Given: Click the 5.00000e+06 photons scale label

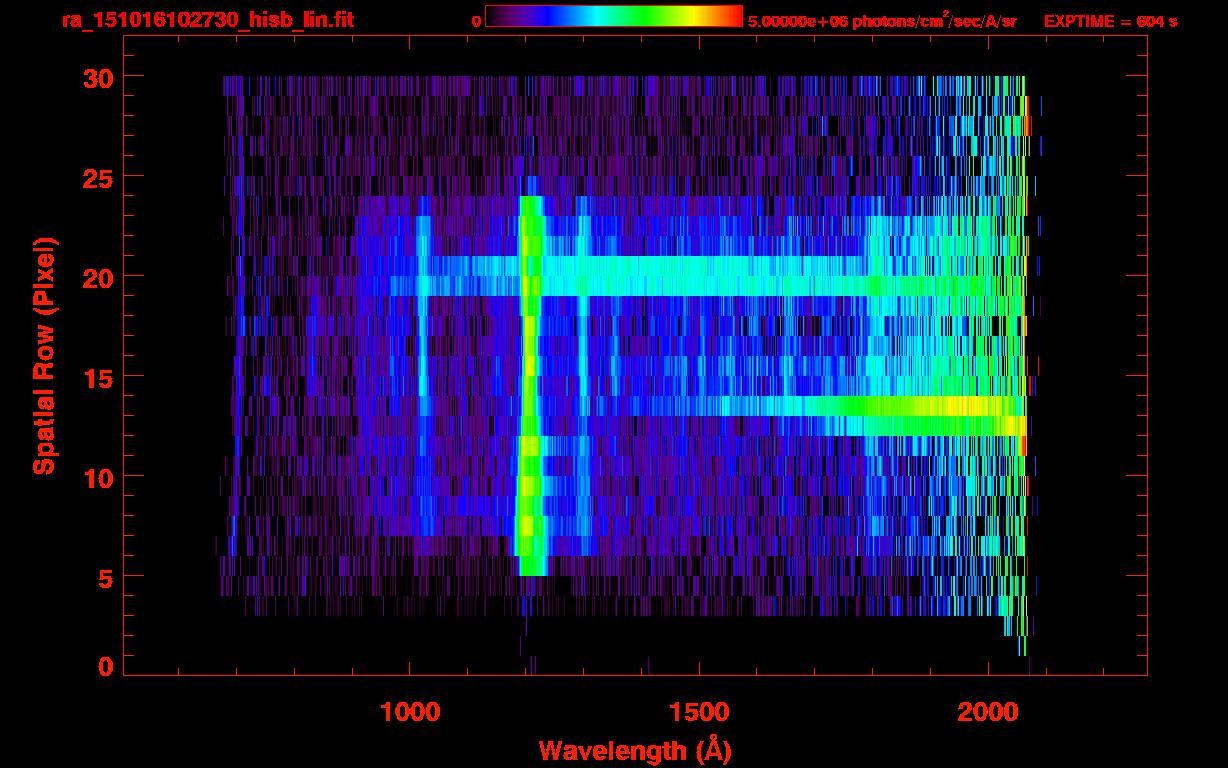Looking at the screenshot, I should click(x=882, y=20).
